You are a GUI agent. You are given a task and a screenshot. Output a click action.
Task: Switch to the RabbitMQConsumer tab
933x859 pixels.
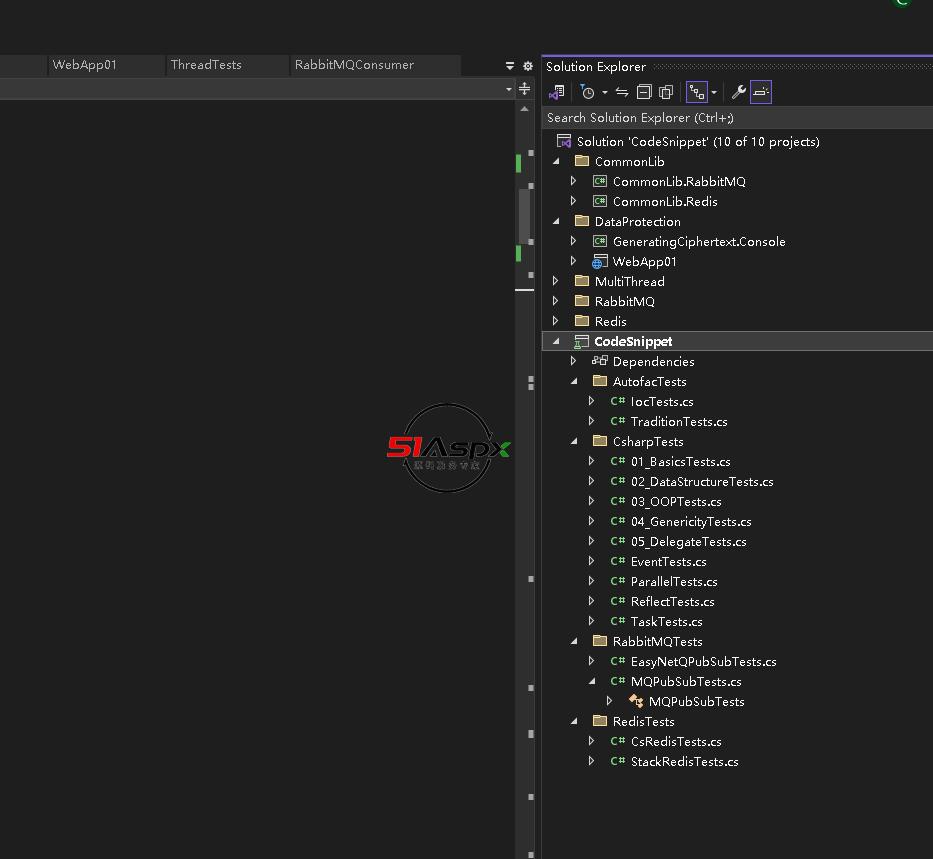[354, 65]
